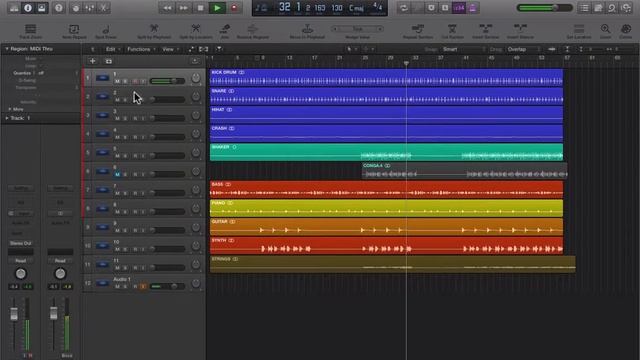Open the tempo 130 display field

pos(337,8)
